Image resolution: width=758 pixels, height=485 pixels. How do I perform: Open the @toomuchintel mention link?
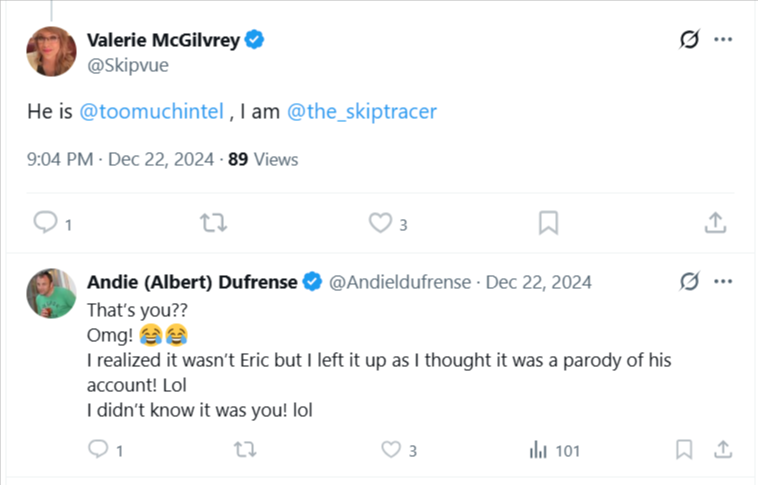pos(150,111)
